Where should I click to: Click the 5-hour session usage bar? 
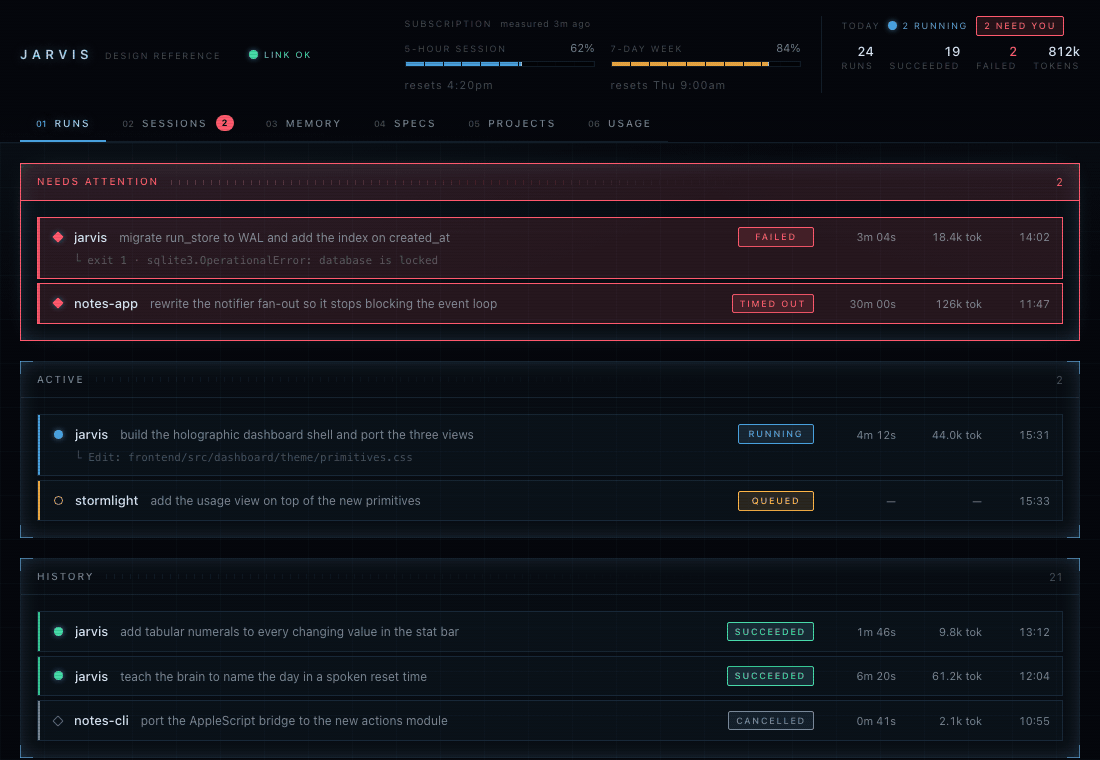click(x=499, y=64)
